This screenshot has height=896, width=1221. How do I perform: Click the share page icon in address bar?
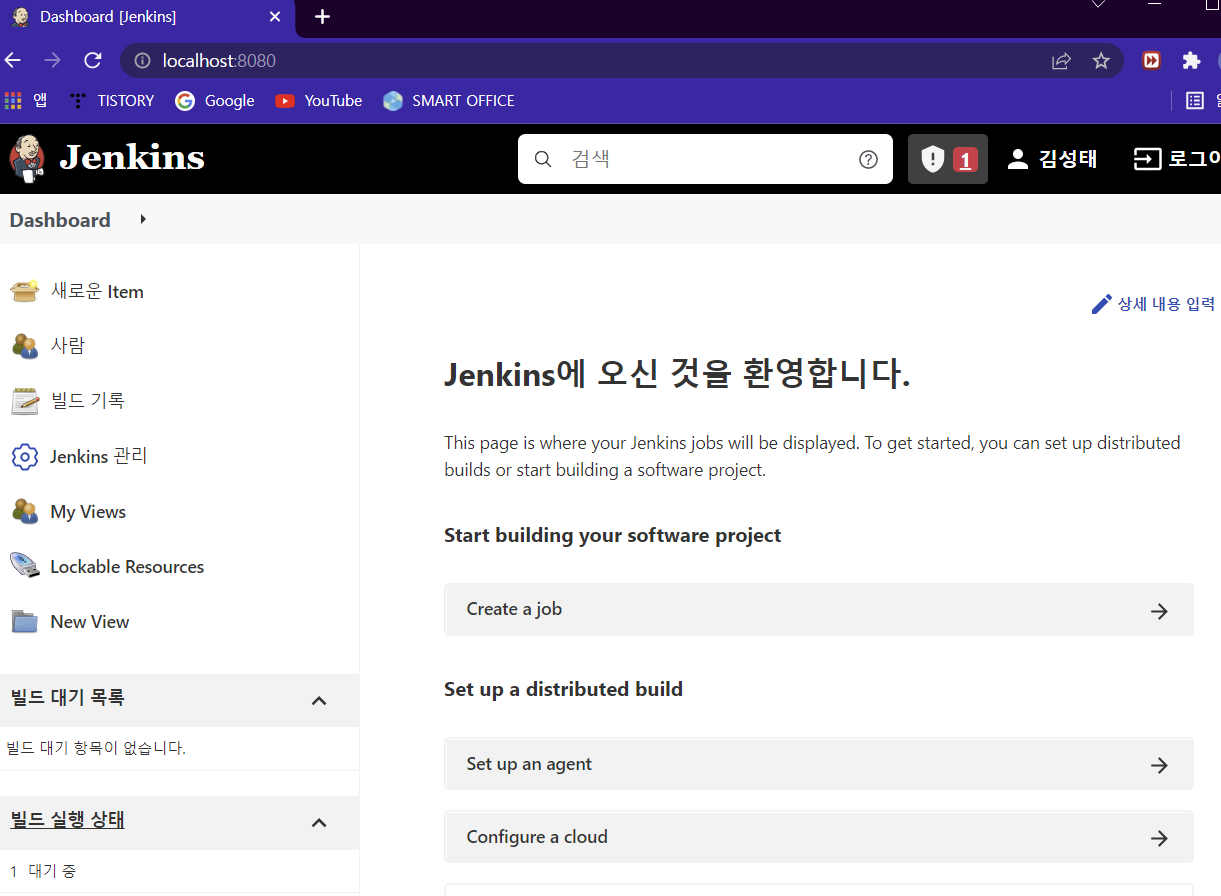[1061, 61]
